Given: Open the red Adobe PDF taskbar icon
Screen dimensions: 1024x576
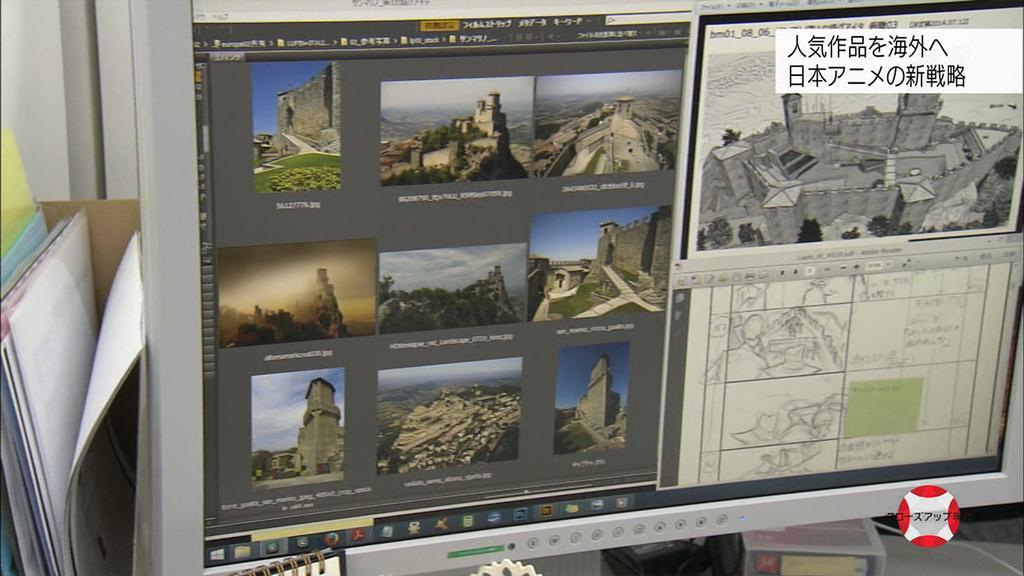Looking at the screenshot, I should pyautogui.click(x=359, y=536).
